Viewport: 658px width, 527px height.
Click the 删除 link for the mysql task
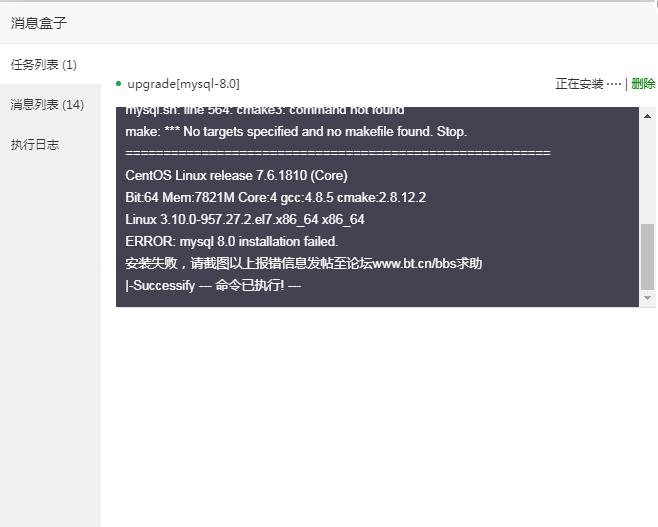643,84
